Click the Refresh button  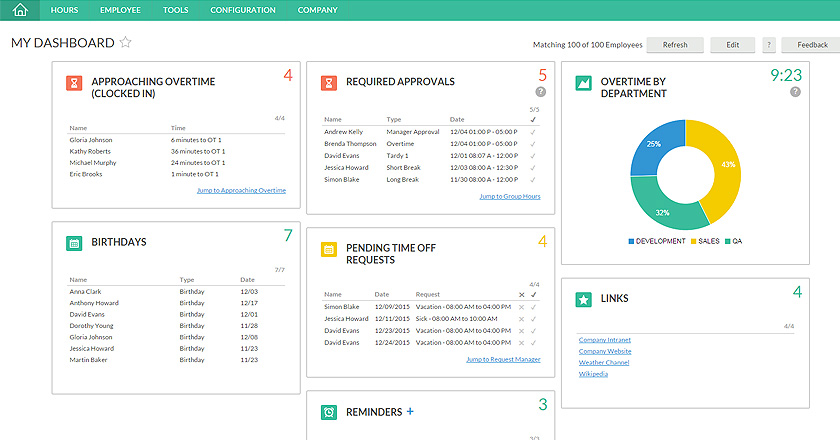click(x=675, y=45)
